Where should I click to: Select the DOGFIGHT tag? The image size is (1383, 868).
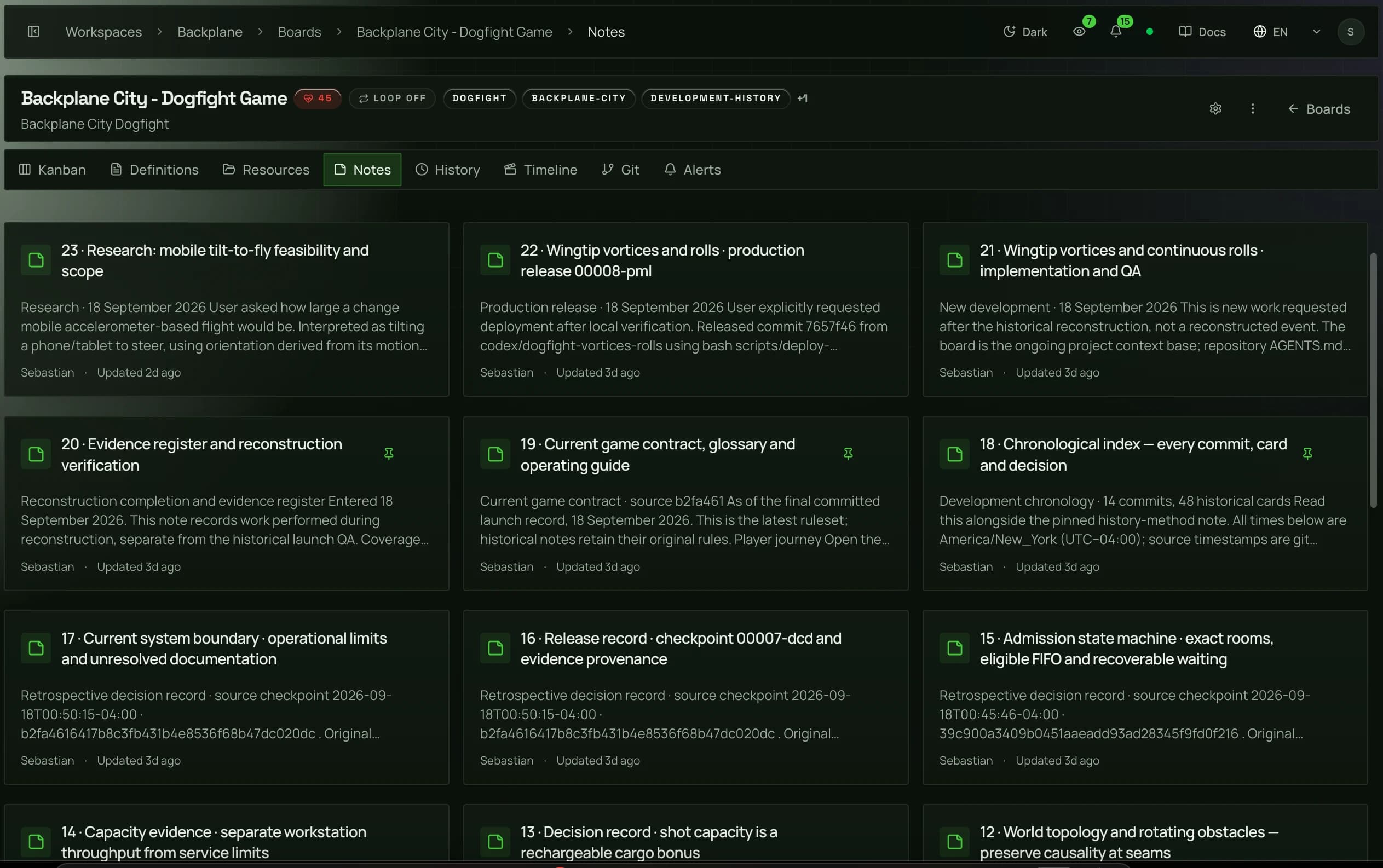click(479, 98)
